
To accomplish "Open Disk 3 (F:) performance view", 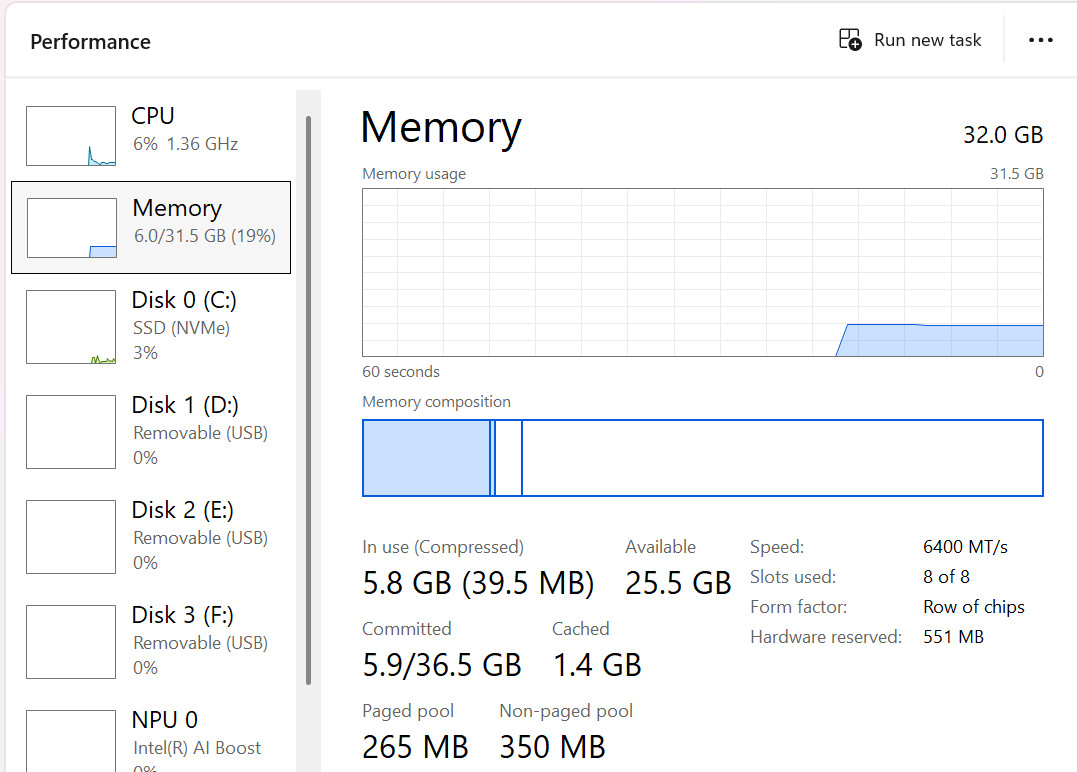I will 151,642.
